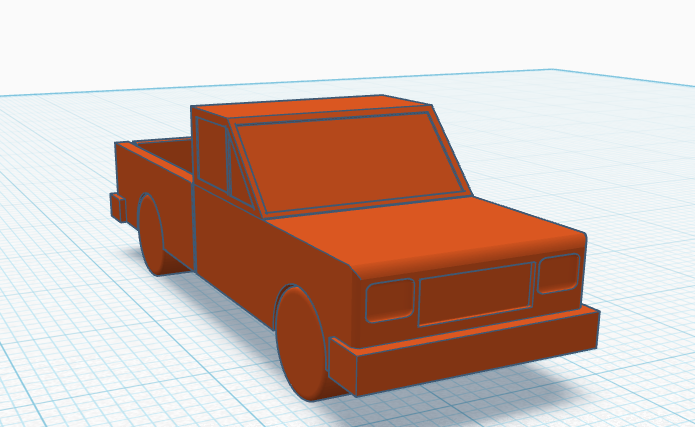Select the cab roof
The image size is (695, 427).
(310, 106)
